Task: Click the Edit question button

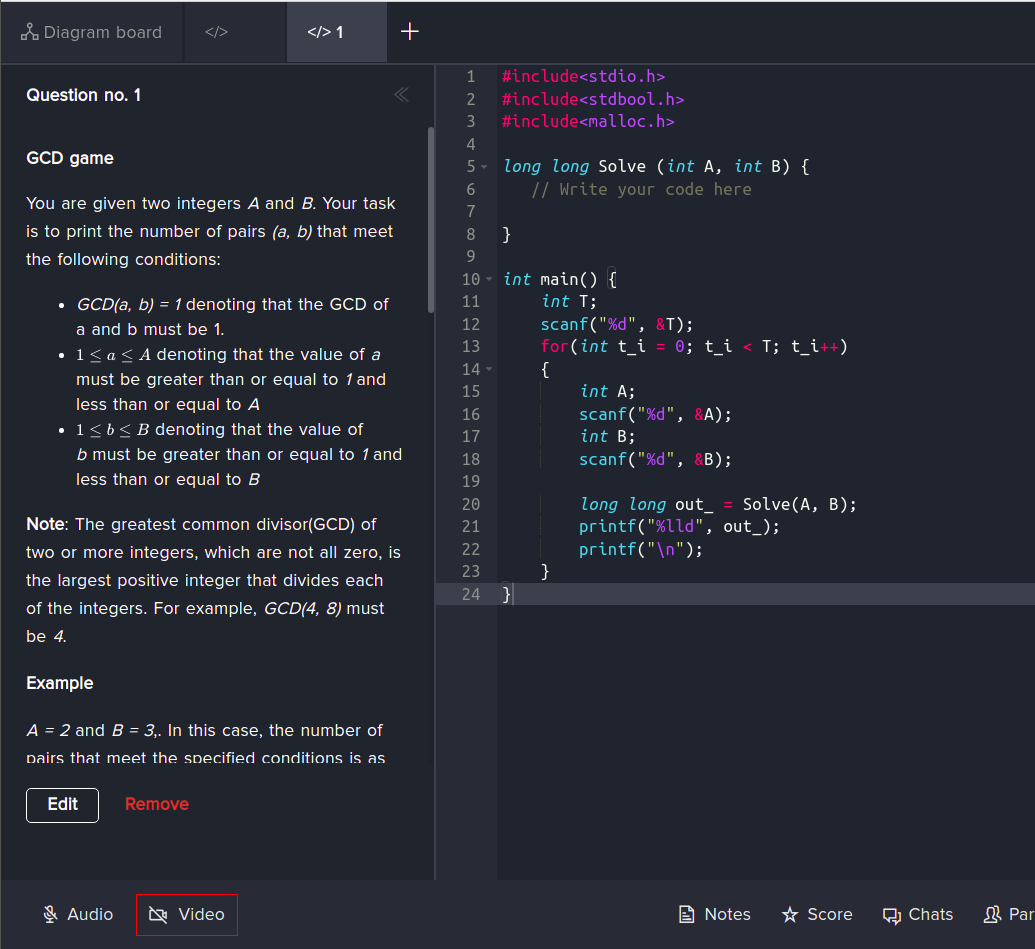Action: pyautogui.click(x=62, y=804)
